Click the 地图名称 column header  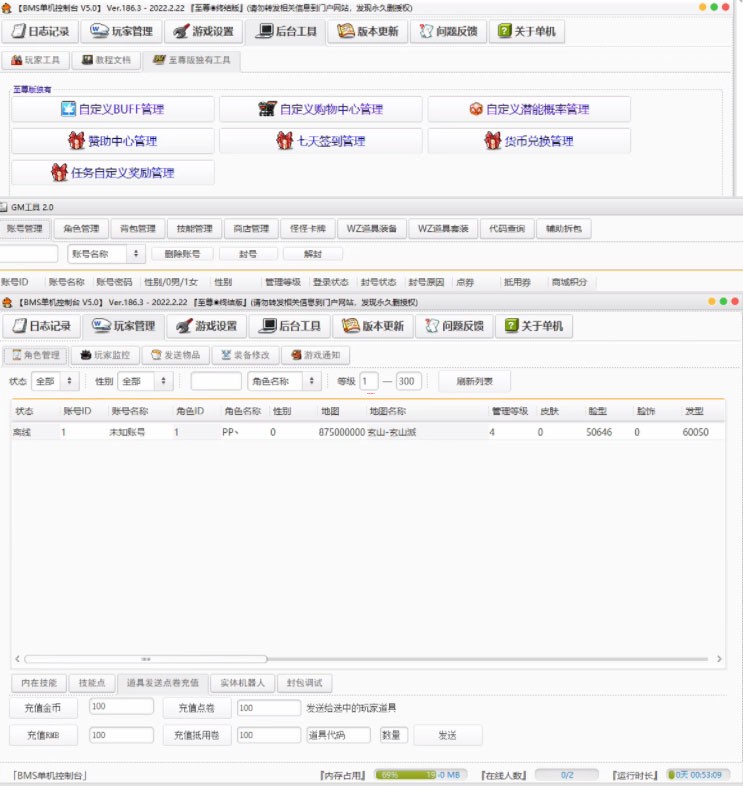point(388,411)
